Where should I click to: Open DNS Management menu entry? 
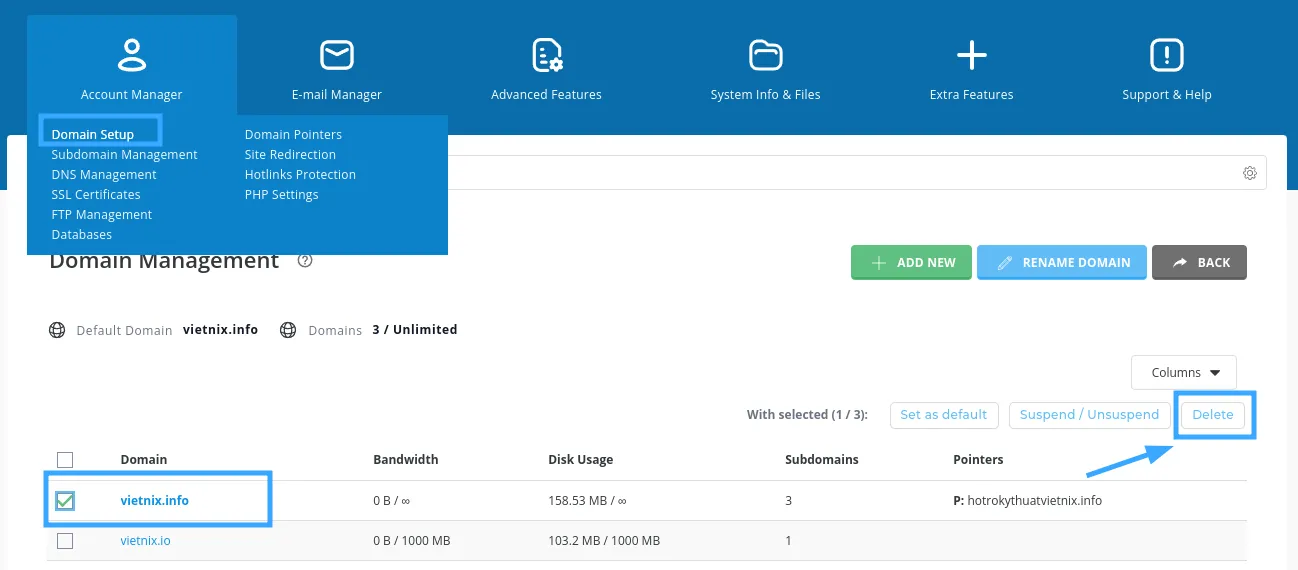click(104, 174)
